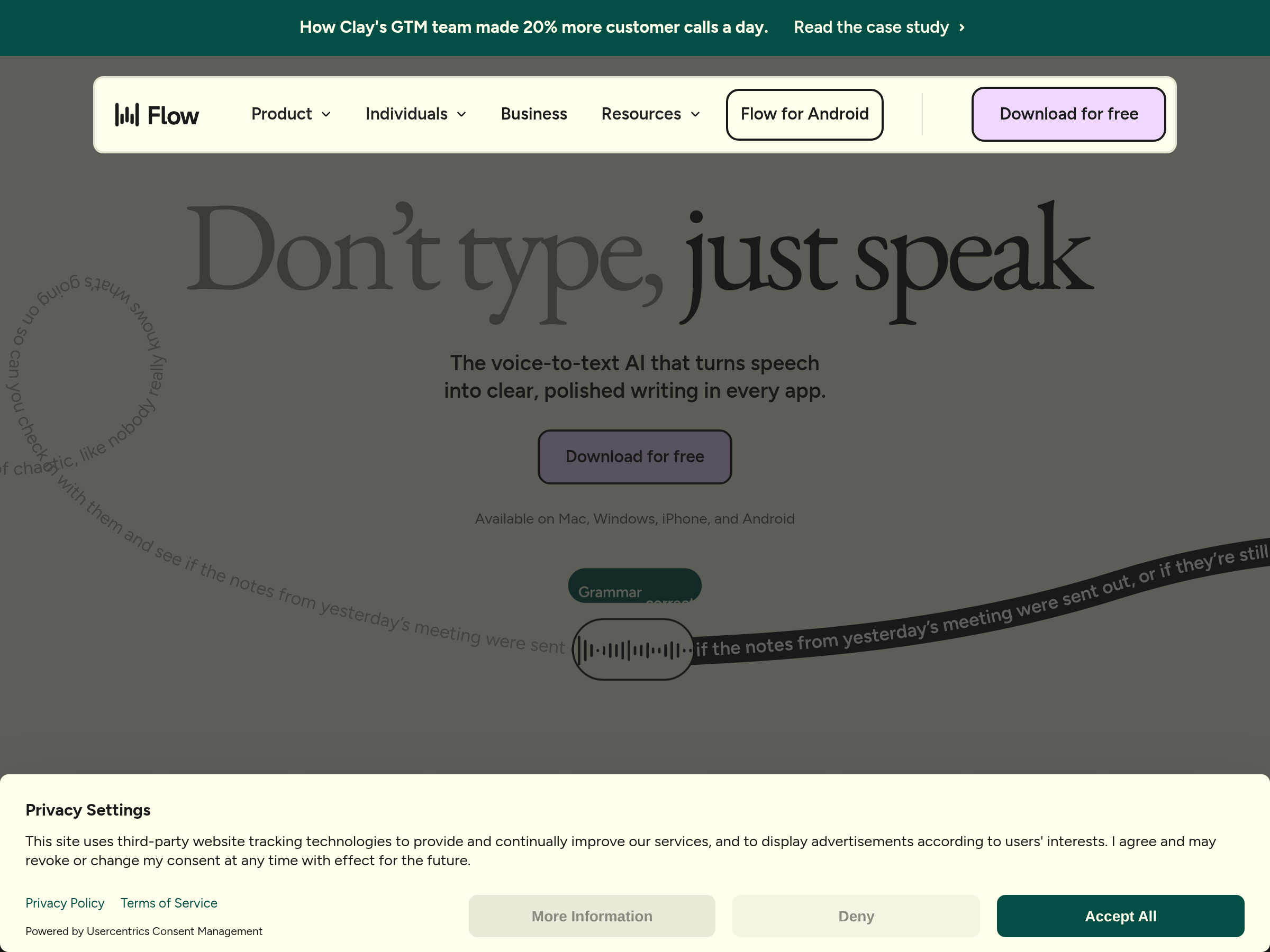Open More Information privacy options
The width and height of the screenshot is (1270, 952).
point(592,916)
